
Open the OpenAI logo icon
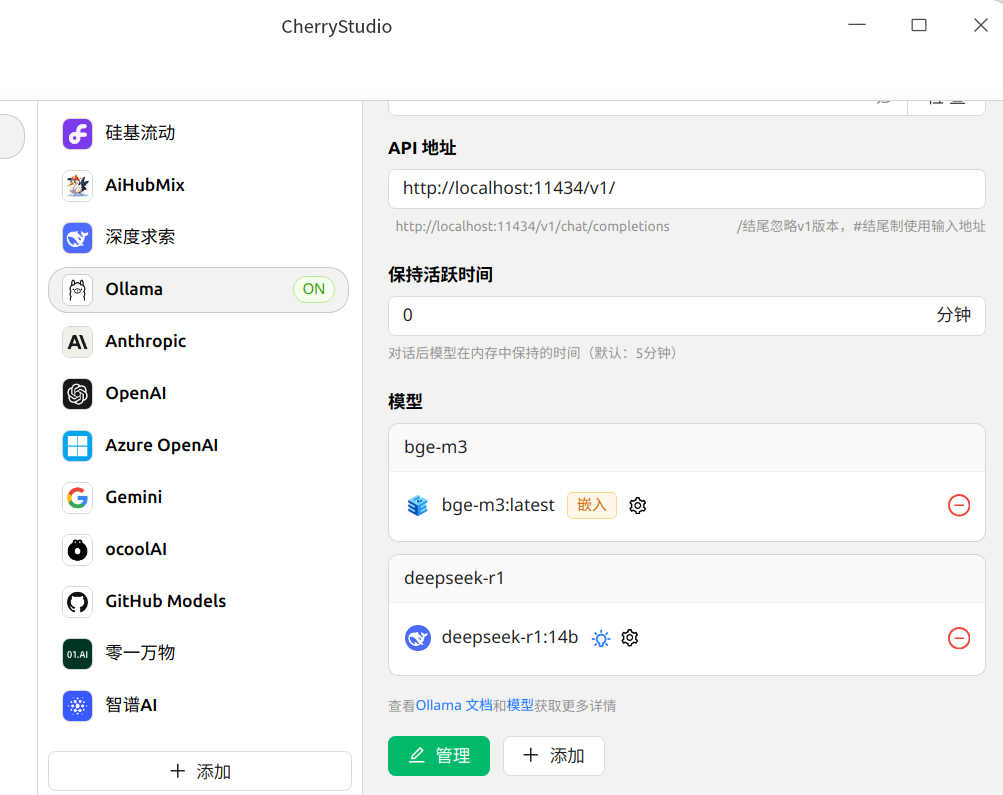pos(77,393)
